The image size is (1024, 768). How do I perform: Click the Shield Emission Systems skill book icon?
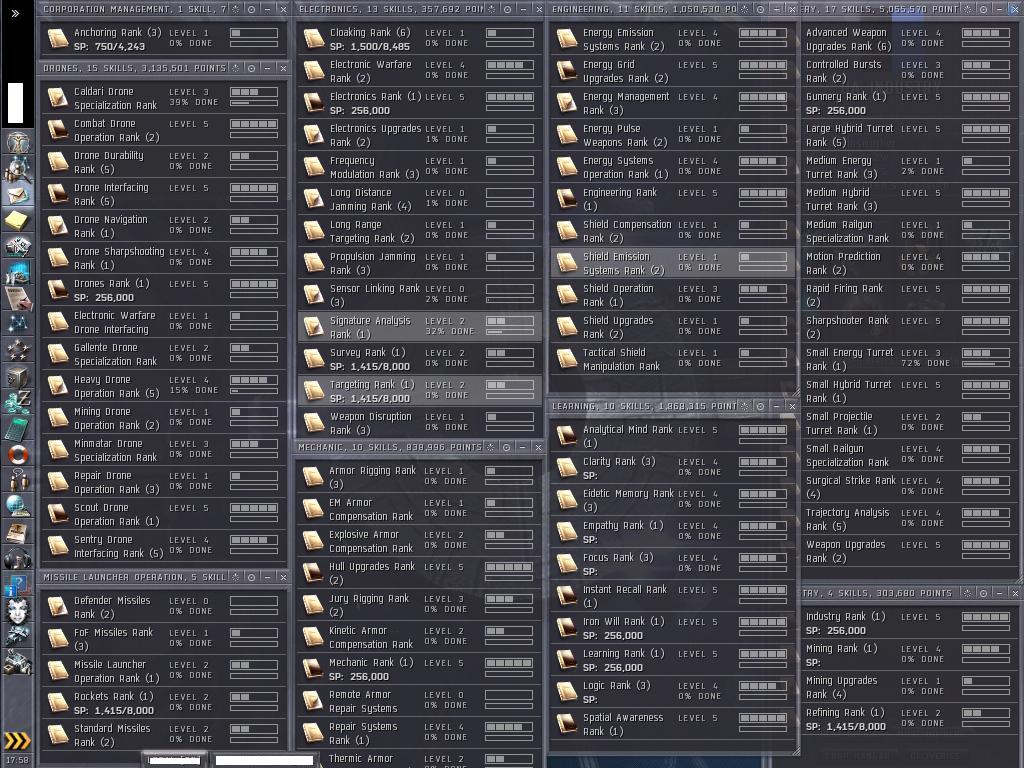click(567, 263)
